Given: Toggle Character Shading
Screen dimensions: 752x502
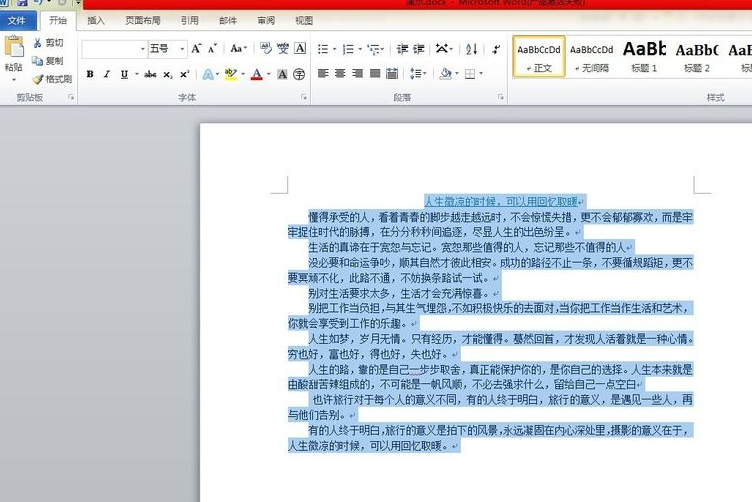Looking at the screenshot, I should pos(282,74).
